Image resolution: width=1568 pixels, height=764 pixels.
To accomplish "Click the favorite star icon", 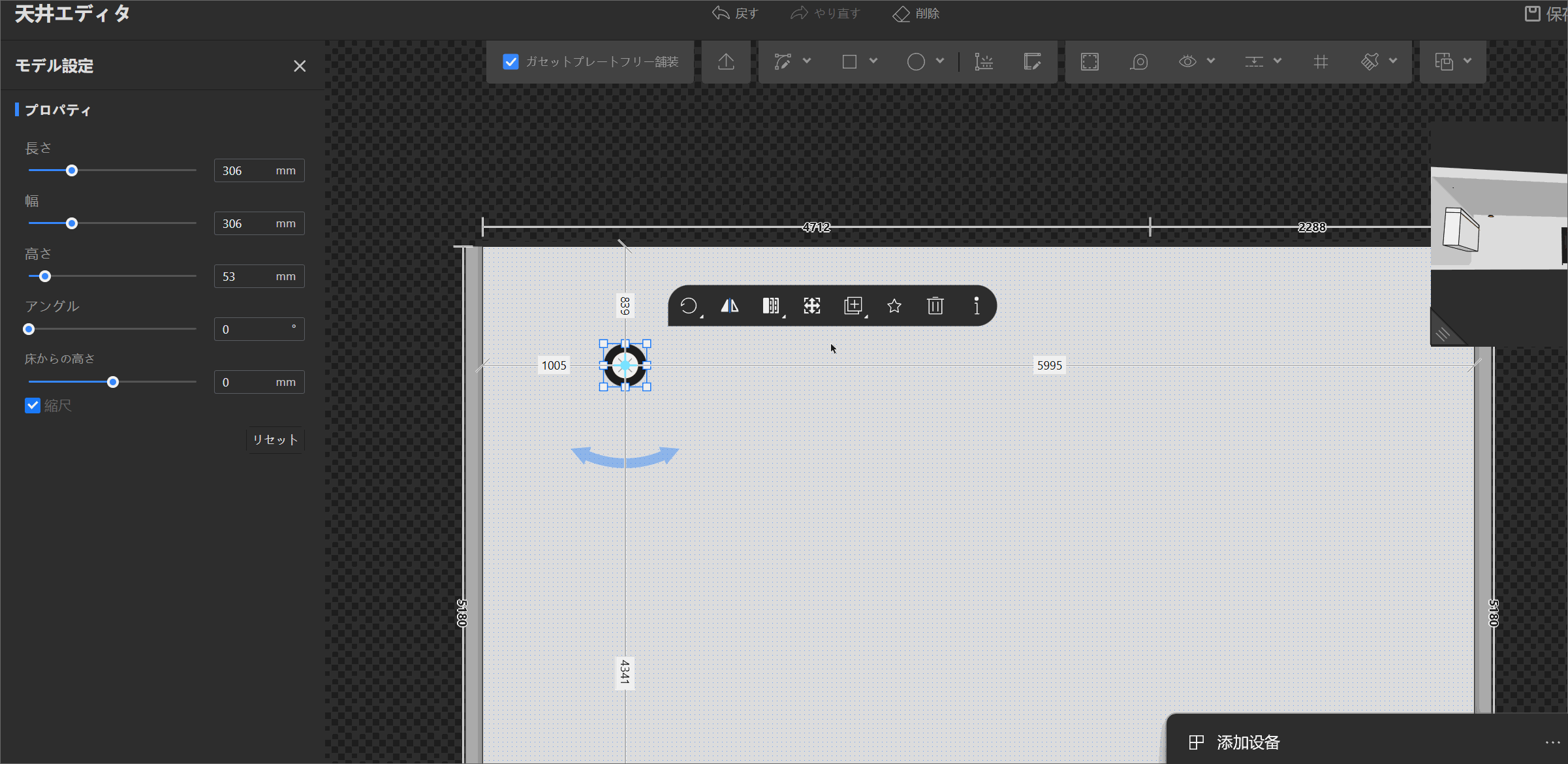I will (894, 306).
